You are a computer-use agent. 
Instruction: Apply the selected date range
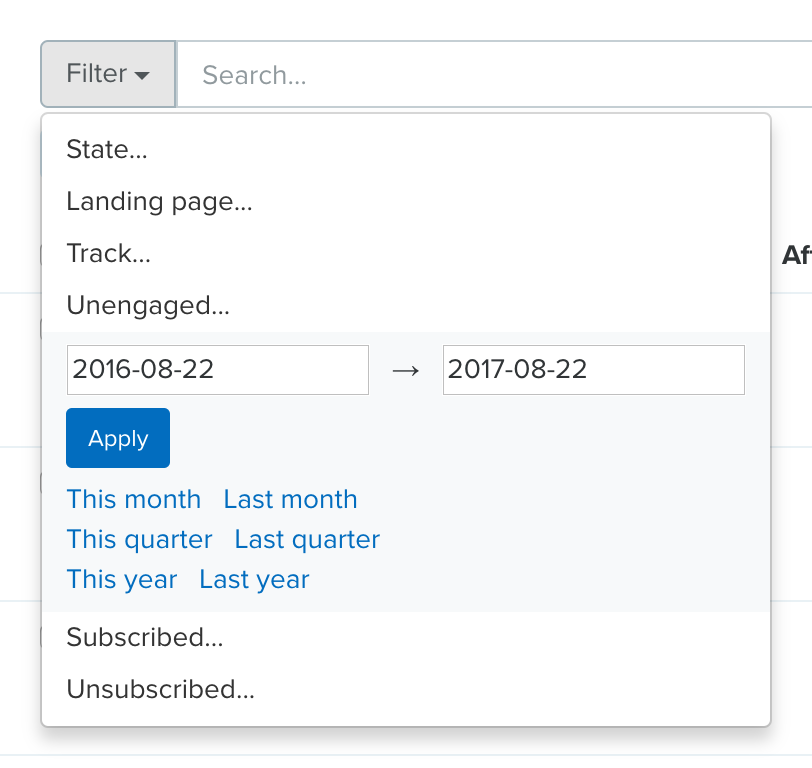pos(118,438)
